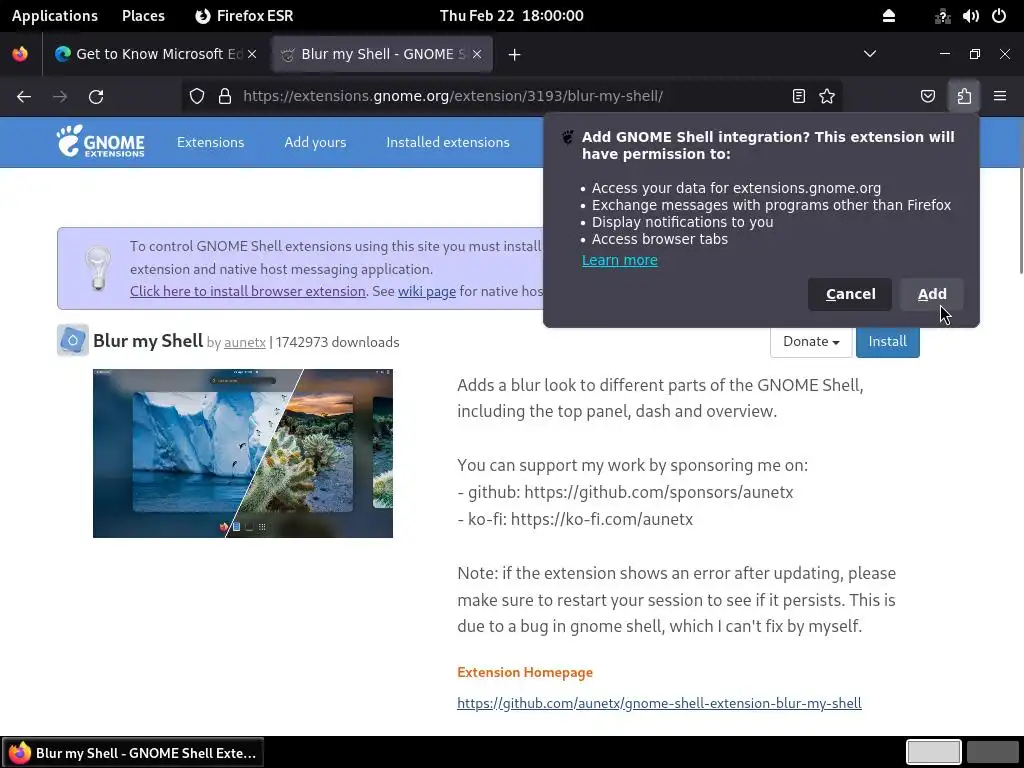
Task: Click the GNOME Extensions logo
Action: (x=101, y=142)
